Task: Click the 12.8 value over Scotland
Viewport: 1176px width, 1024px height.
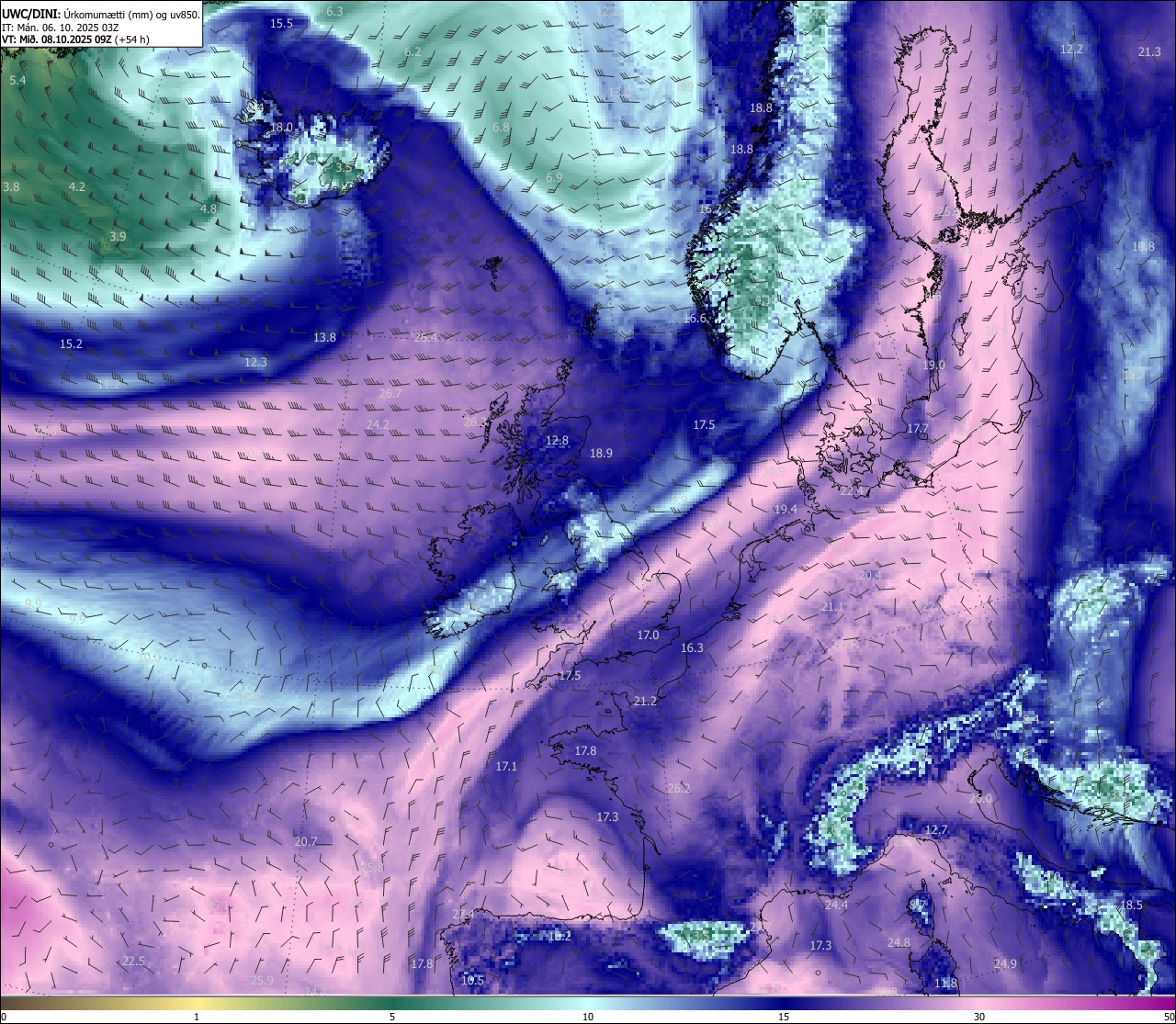Action: tap(557, 441)
